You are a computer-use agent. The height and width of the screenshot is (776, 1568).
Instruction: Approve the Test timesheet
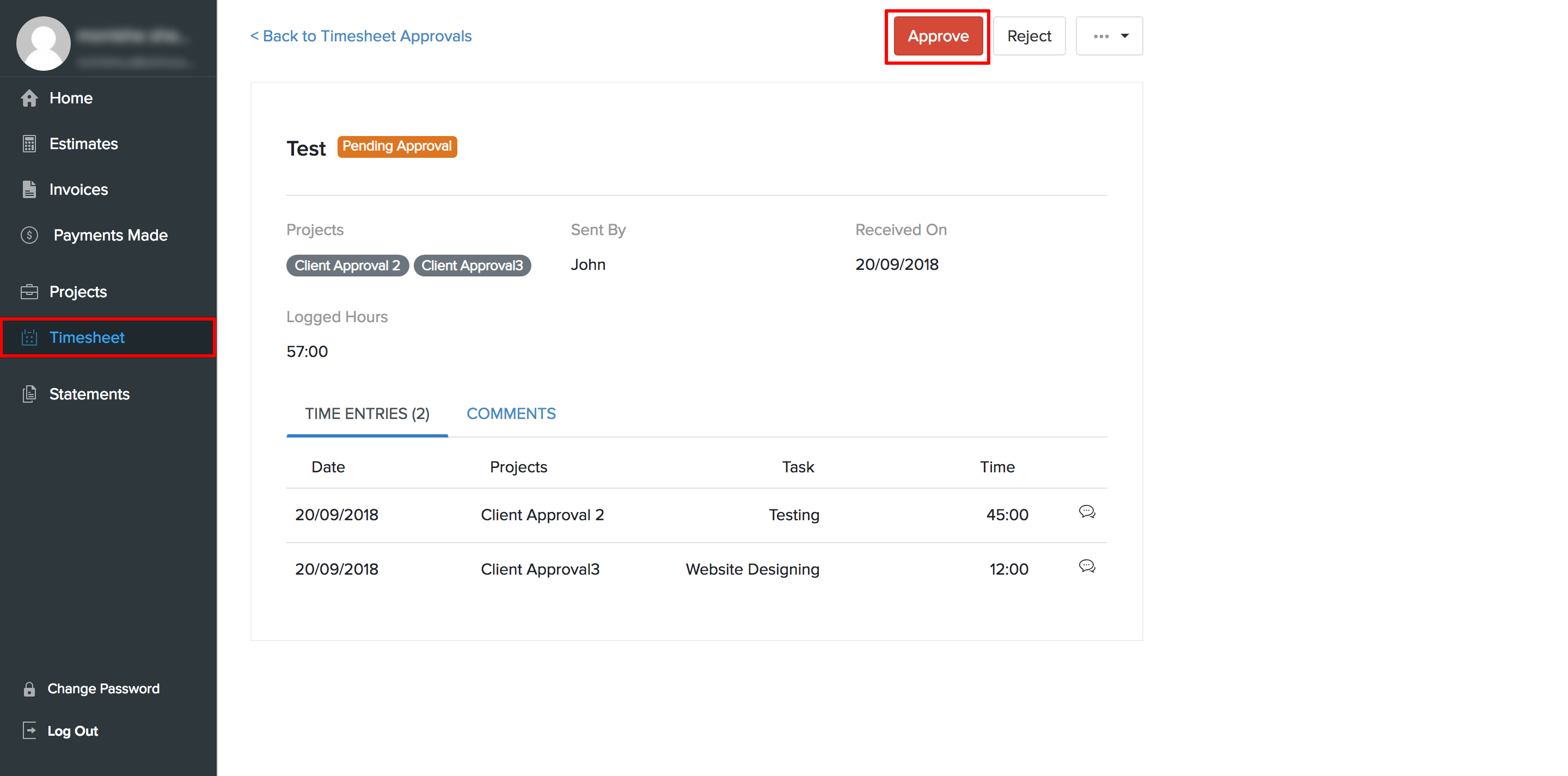tap(938, 36)
